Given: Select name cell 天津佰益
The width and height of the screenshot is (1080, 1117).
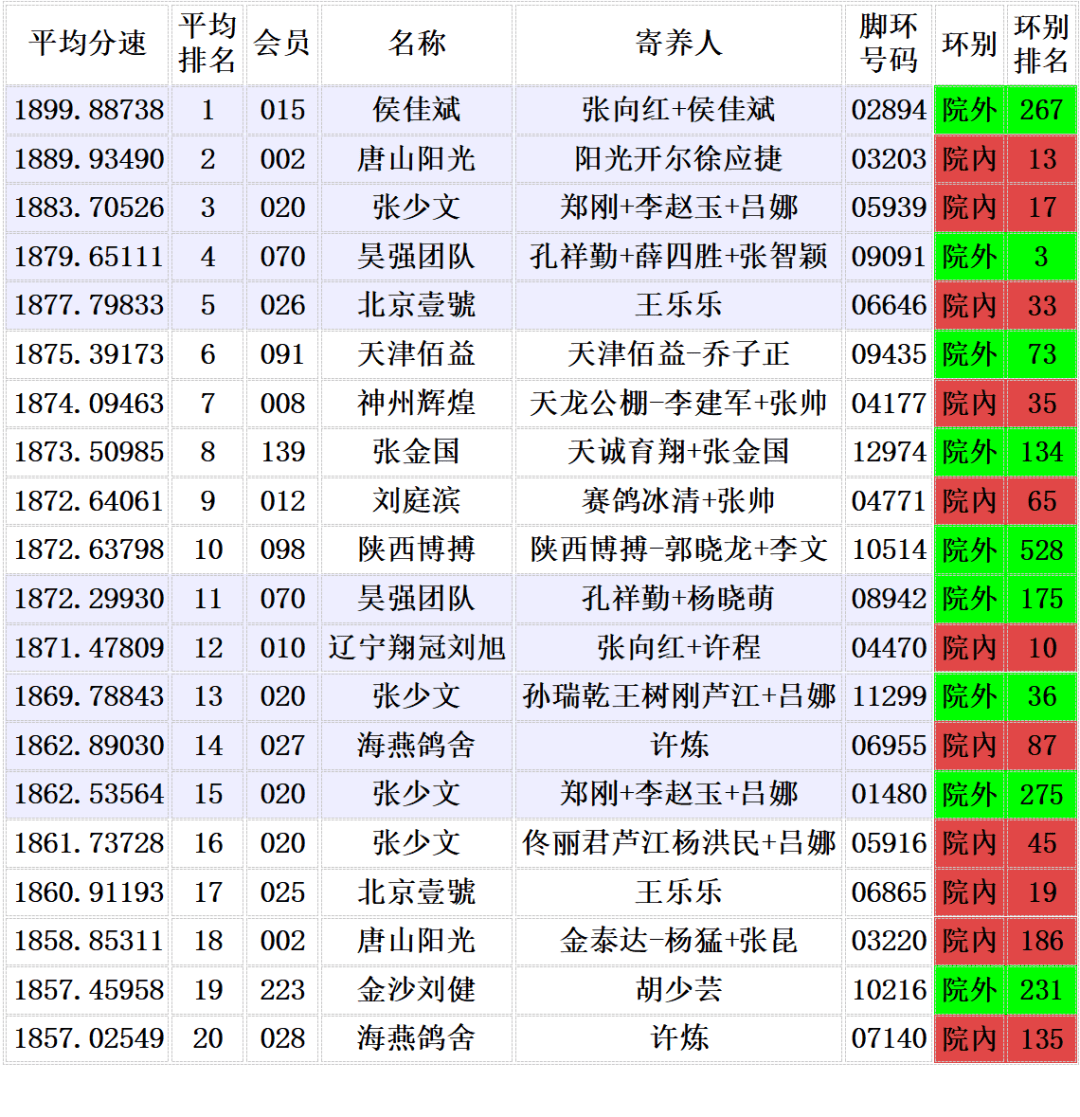Looking at the screenshot, I should tap(417, 355).
